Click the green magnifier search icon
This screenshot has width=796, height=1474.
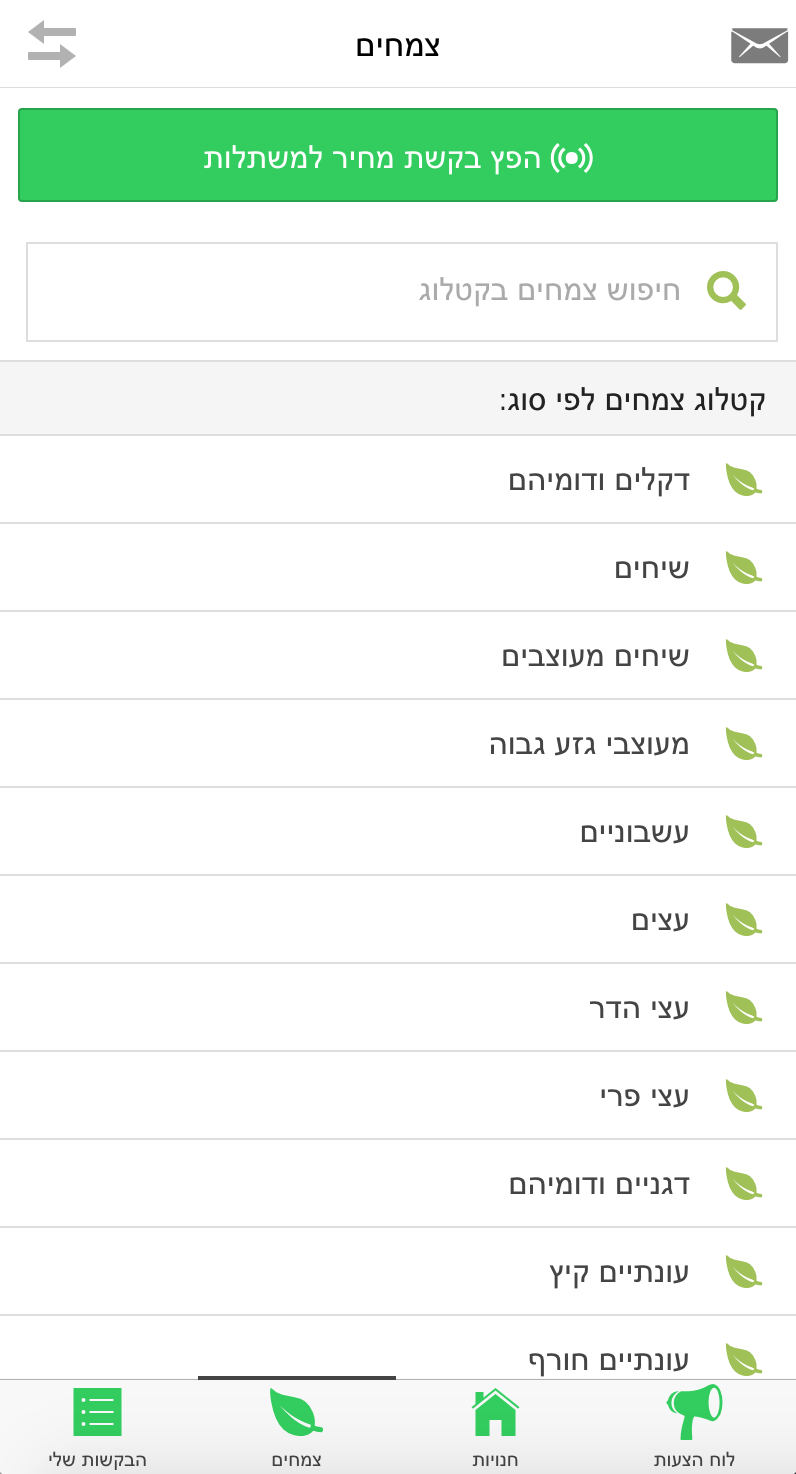(727, 290)
